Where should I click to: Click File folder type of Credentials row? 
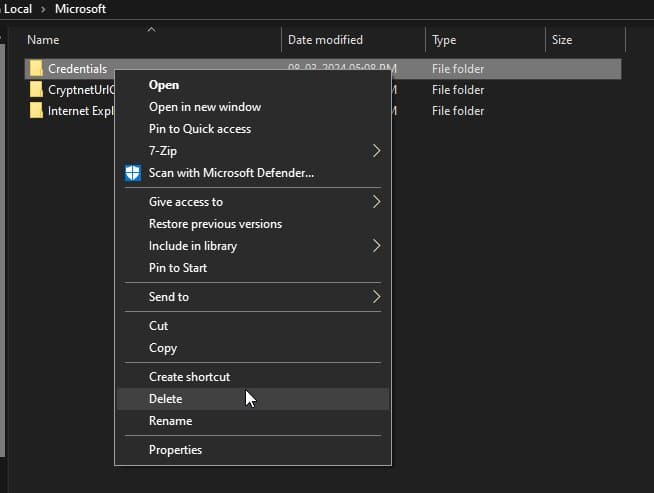458,69
